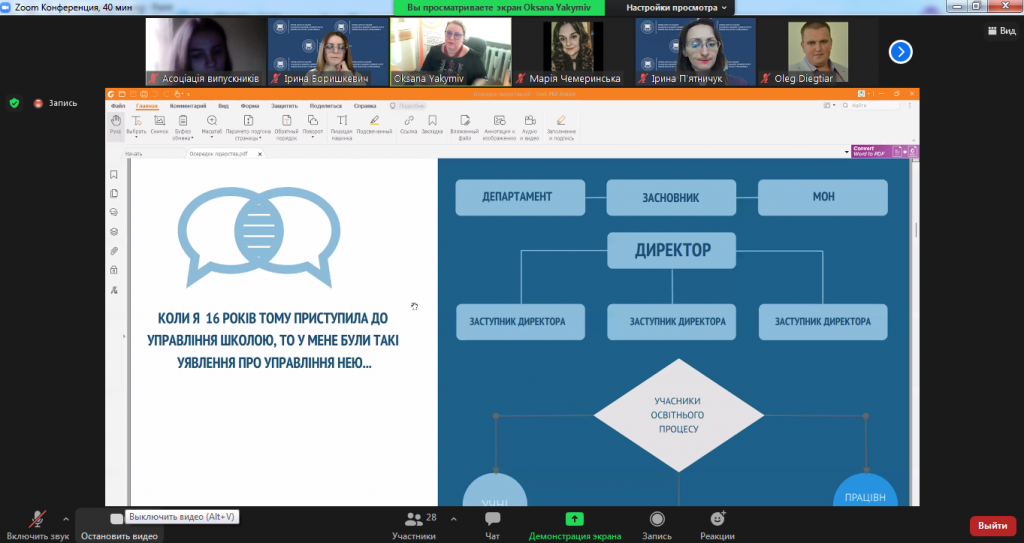Open the green encryption shield icon

[x=14, y=103]
